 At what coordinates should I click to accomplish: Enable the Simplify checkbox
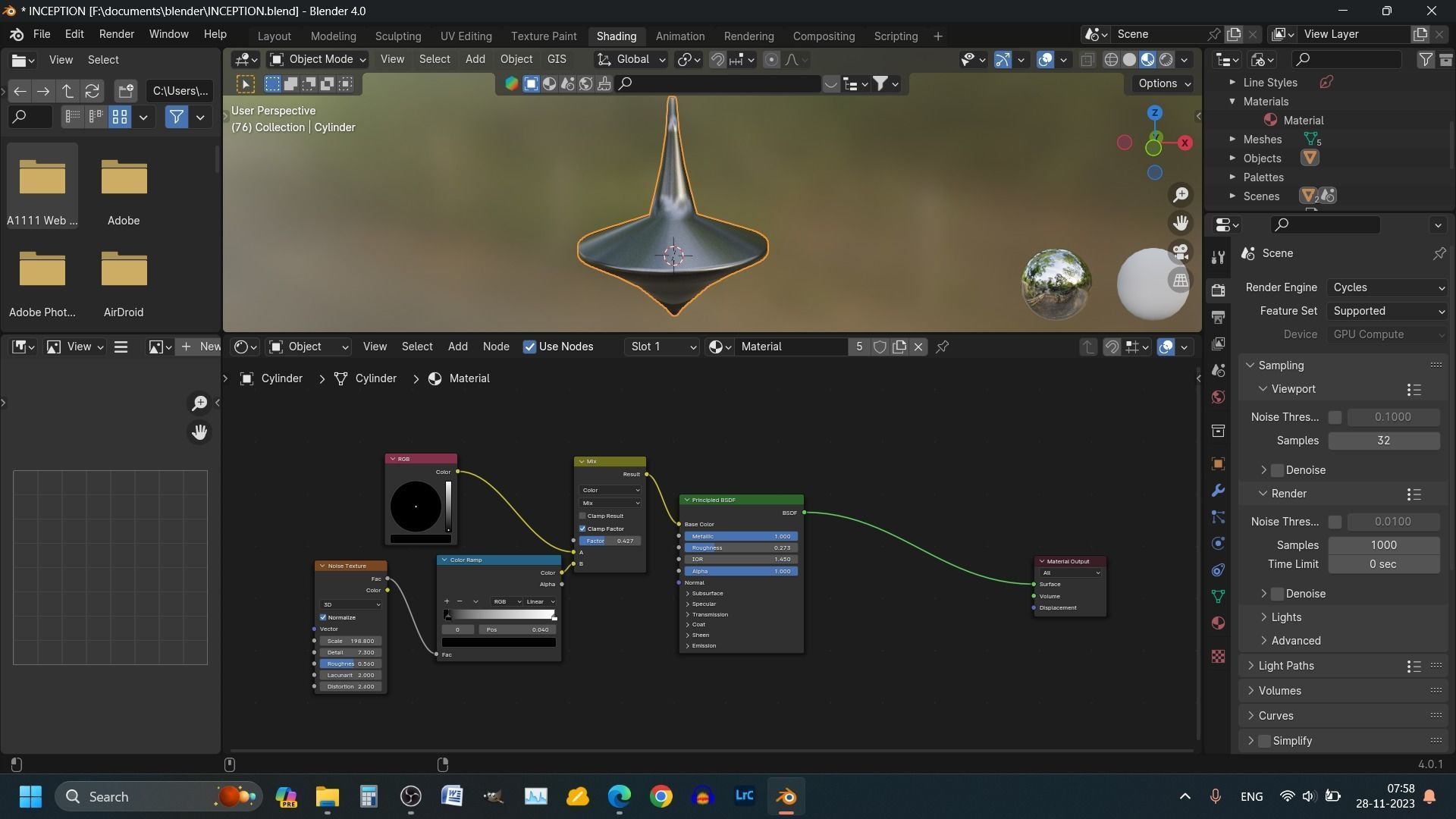click(1264, 741)
